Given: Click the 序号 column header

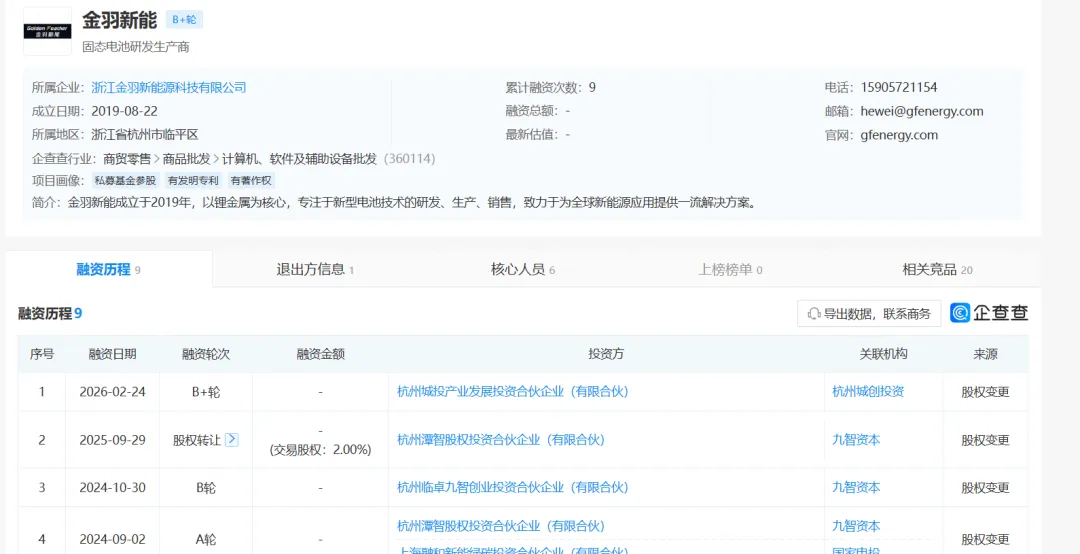Looking at the screenshot, I should click(42, 354).
